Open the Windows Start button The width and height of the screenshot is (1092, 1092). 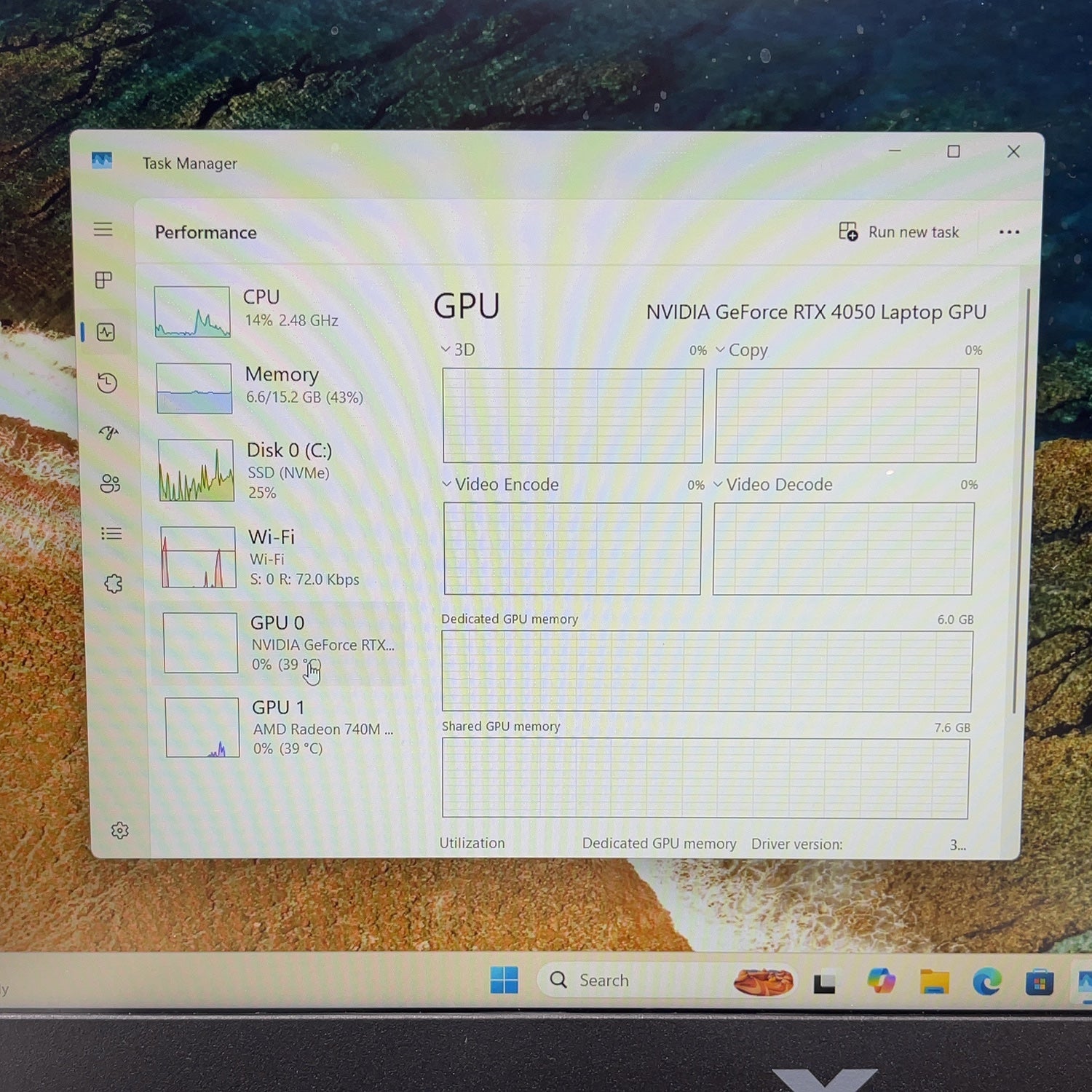(x=505, y=980)
